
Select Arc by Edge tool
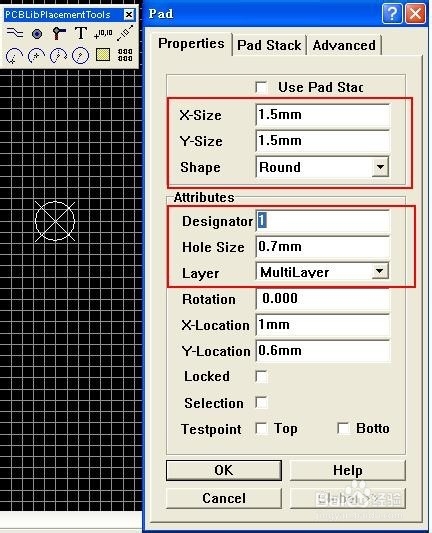37,55
